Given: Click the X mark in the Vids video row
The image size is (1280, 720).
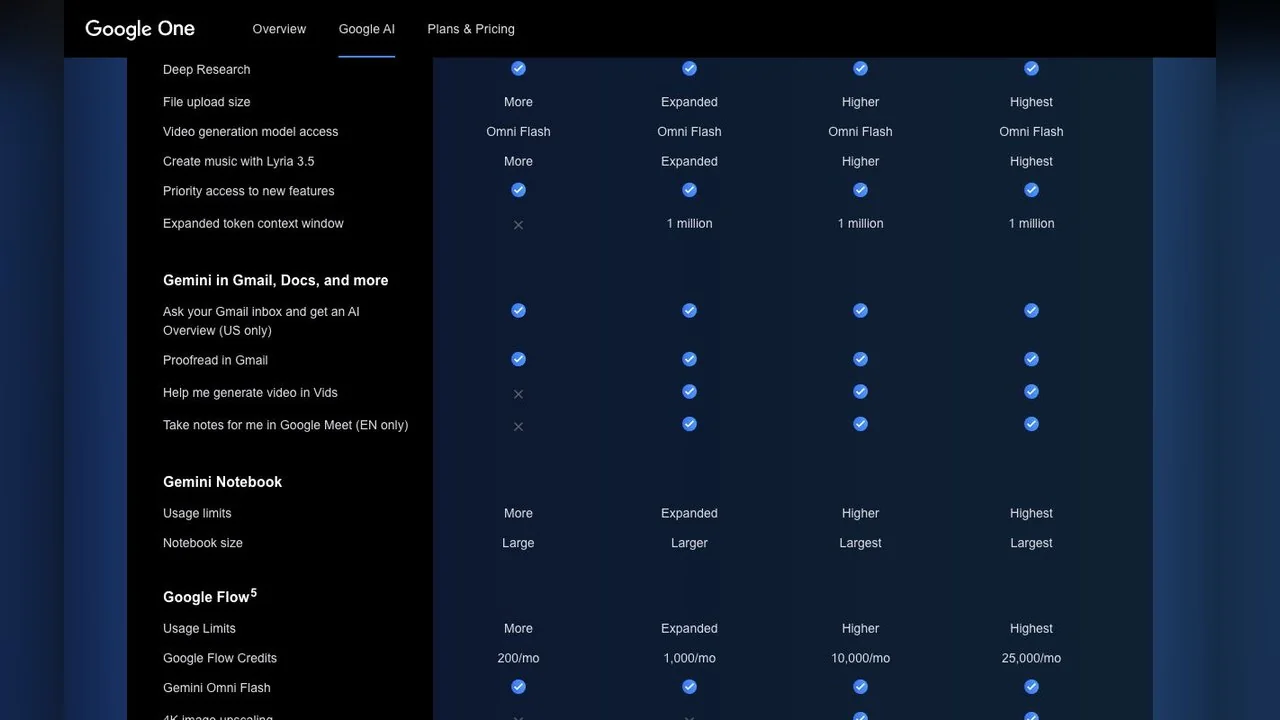Looking at the screenshot, I should coord(518,394).
